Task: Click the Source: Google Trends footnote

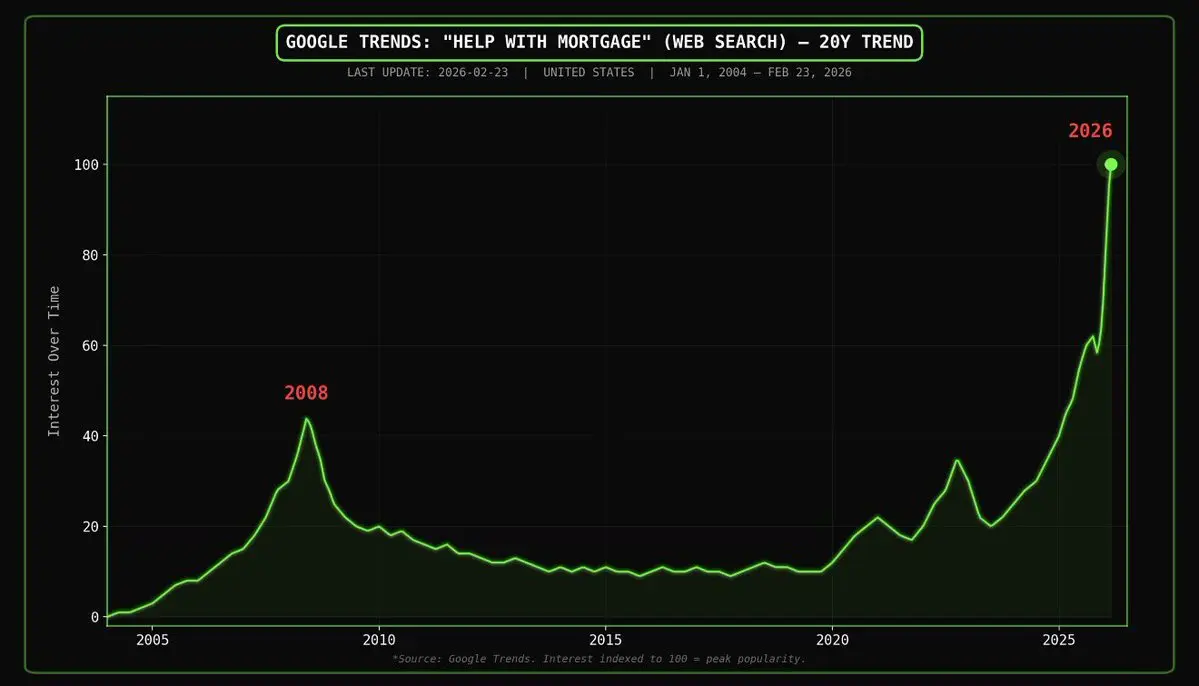Action: (x=599, y=658)
